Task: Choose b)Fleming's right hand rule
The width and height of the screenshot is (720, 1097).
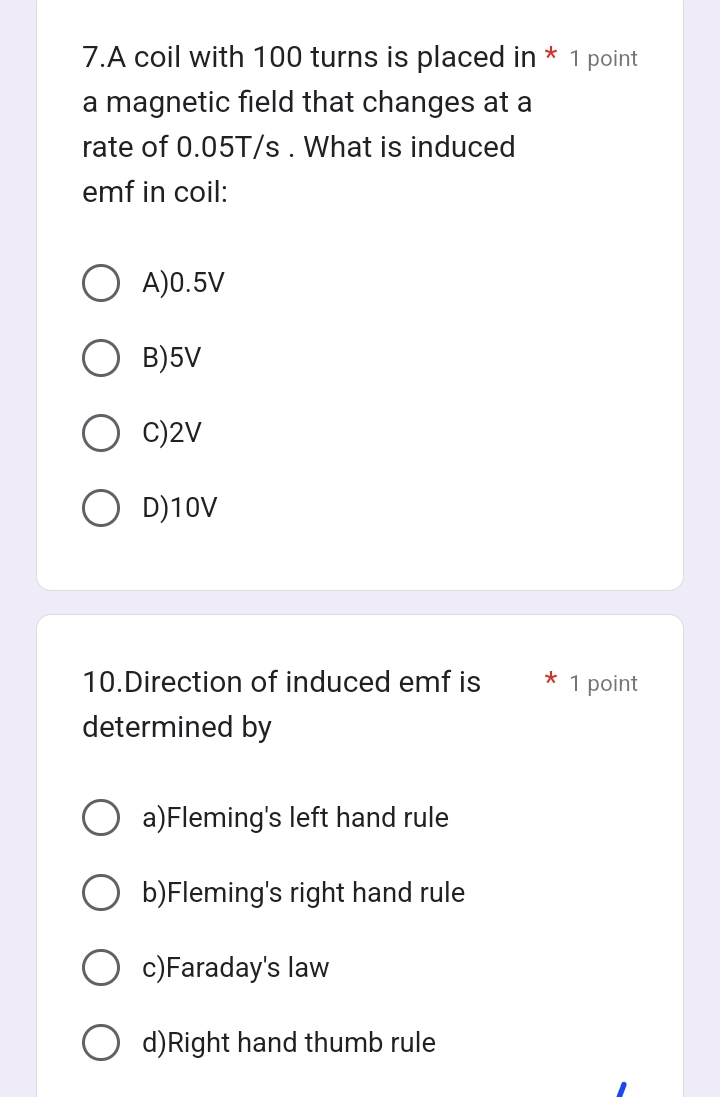Action: (x=101, y=893)
